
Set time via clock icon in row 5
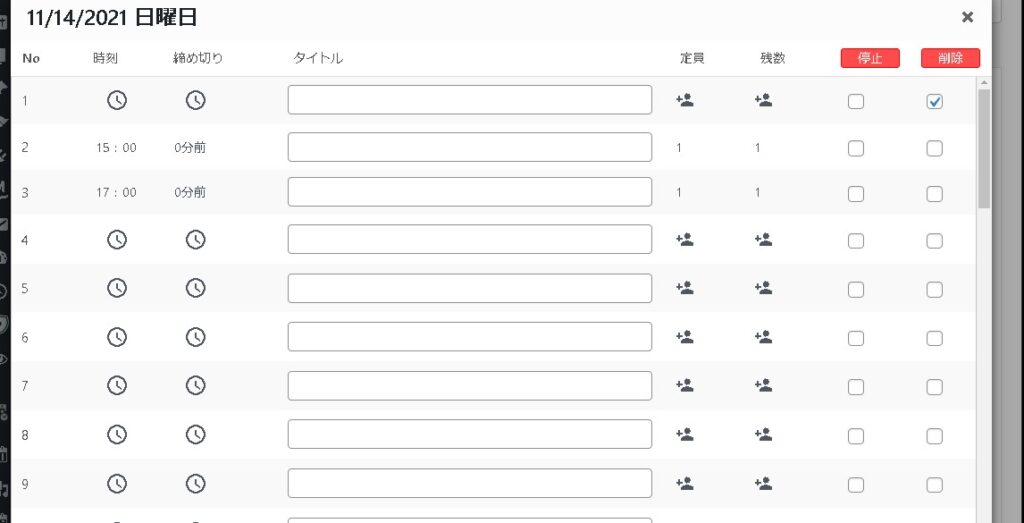(x=117, y=288)
